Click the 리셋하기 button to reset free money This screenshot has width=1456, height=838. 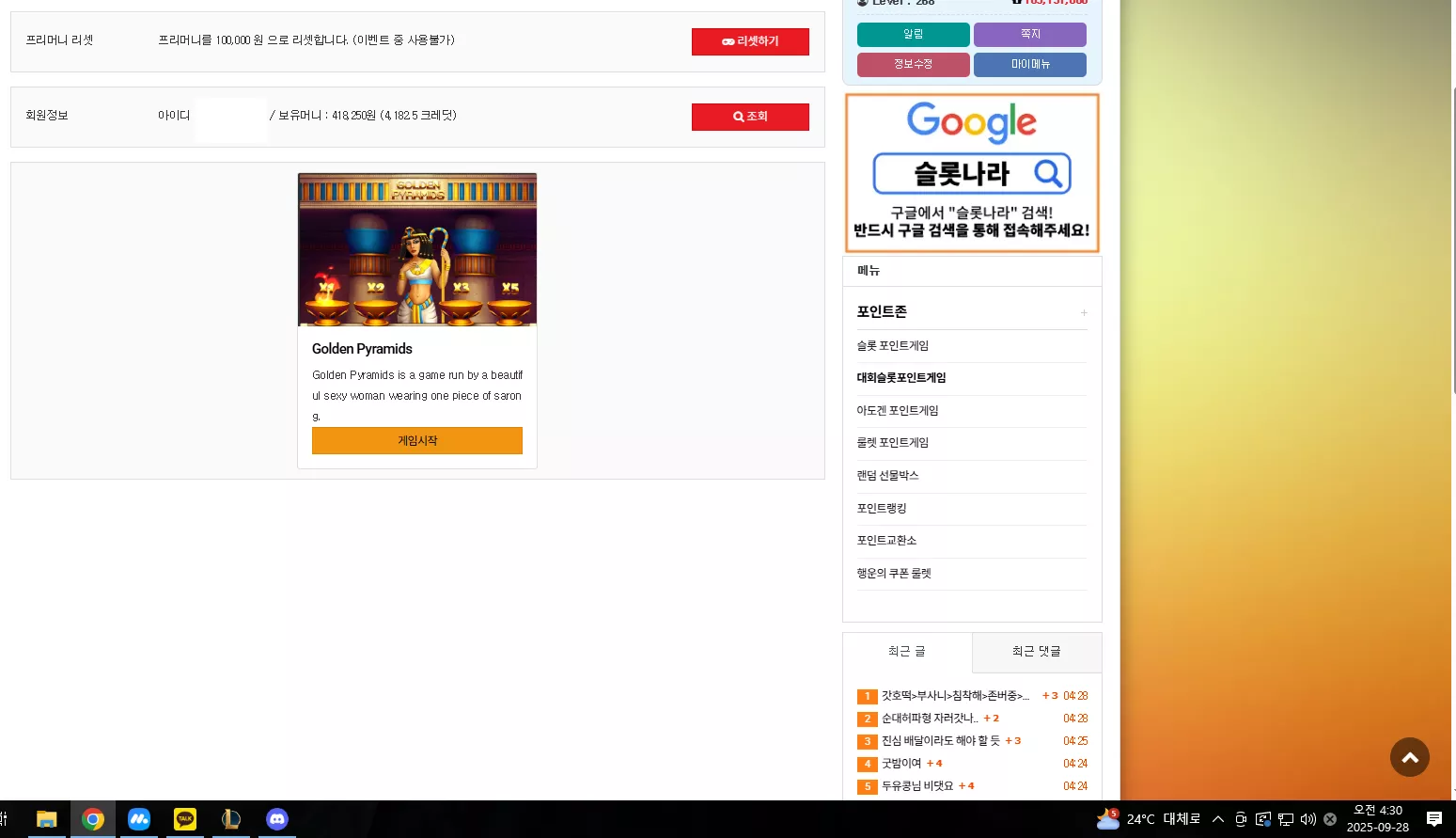(x=750, y=41)
